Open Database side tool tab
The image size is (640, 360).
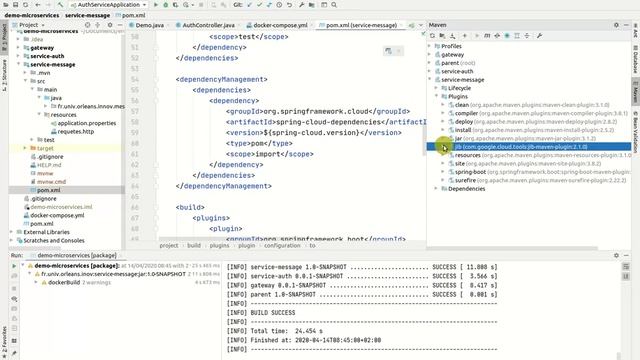tap(635, 59)
